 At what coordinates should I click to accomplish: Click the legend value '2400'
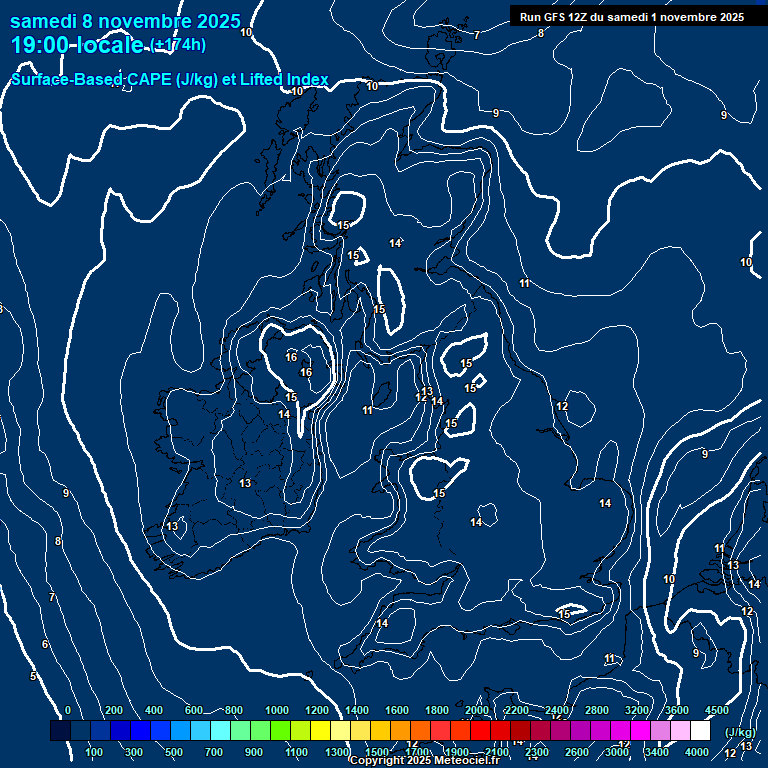[557, 710]
